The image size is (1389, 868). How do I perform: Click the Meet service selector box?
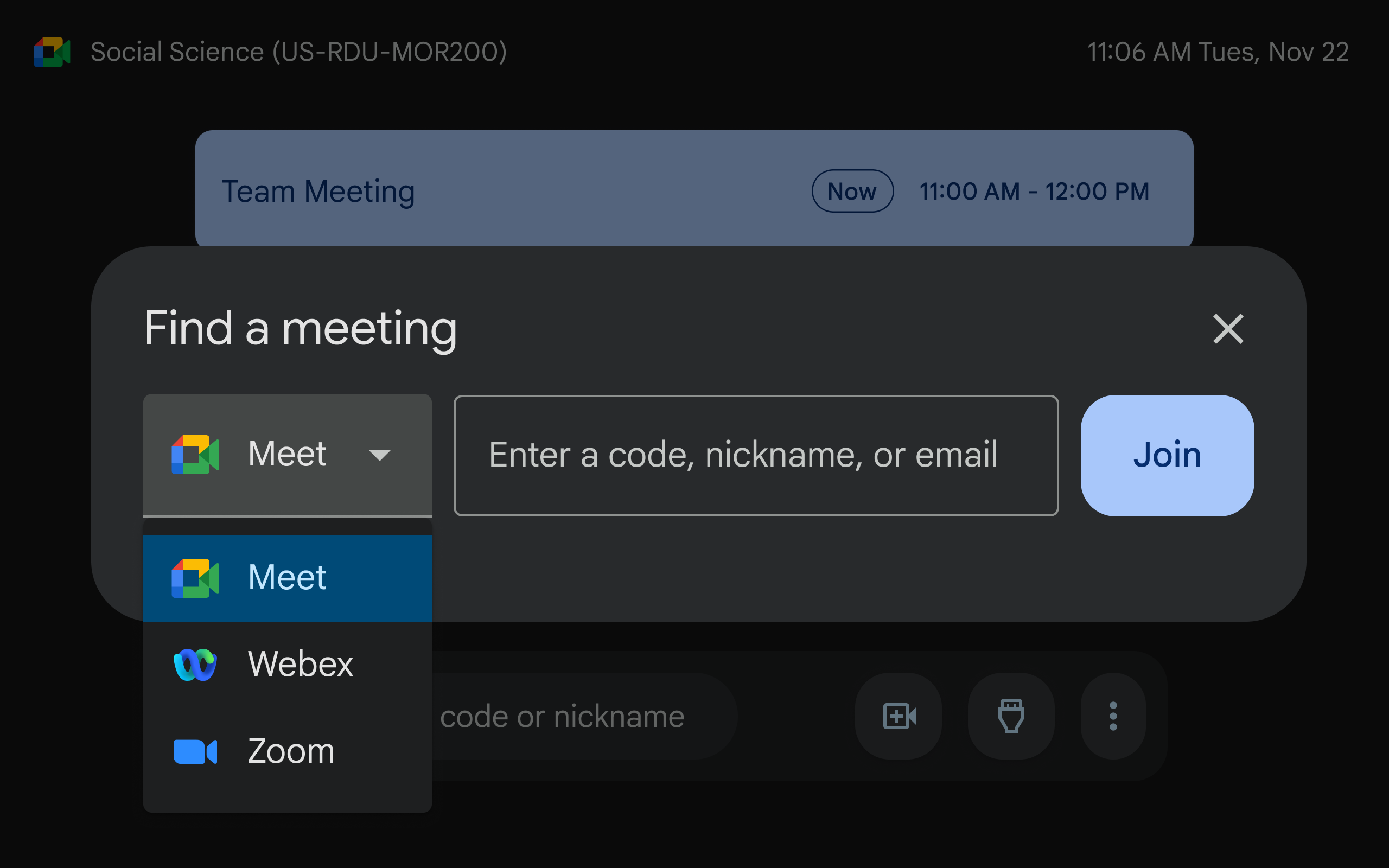coord(287,454)
